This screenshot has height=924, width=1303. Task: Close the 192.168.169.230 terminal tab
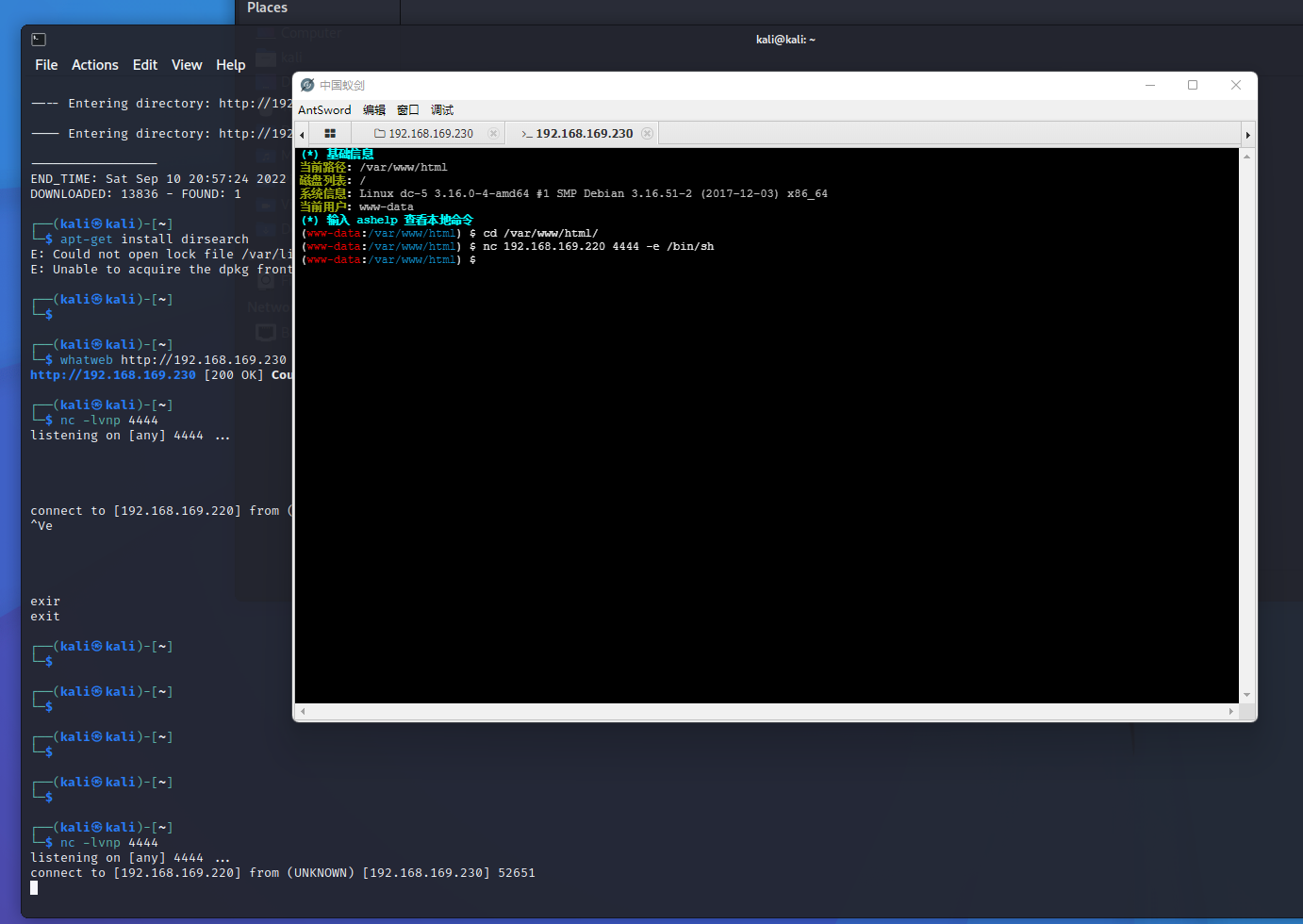click(647, 134)
